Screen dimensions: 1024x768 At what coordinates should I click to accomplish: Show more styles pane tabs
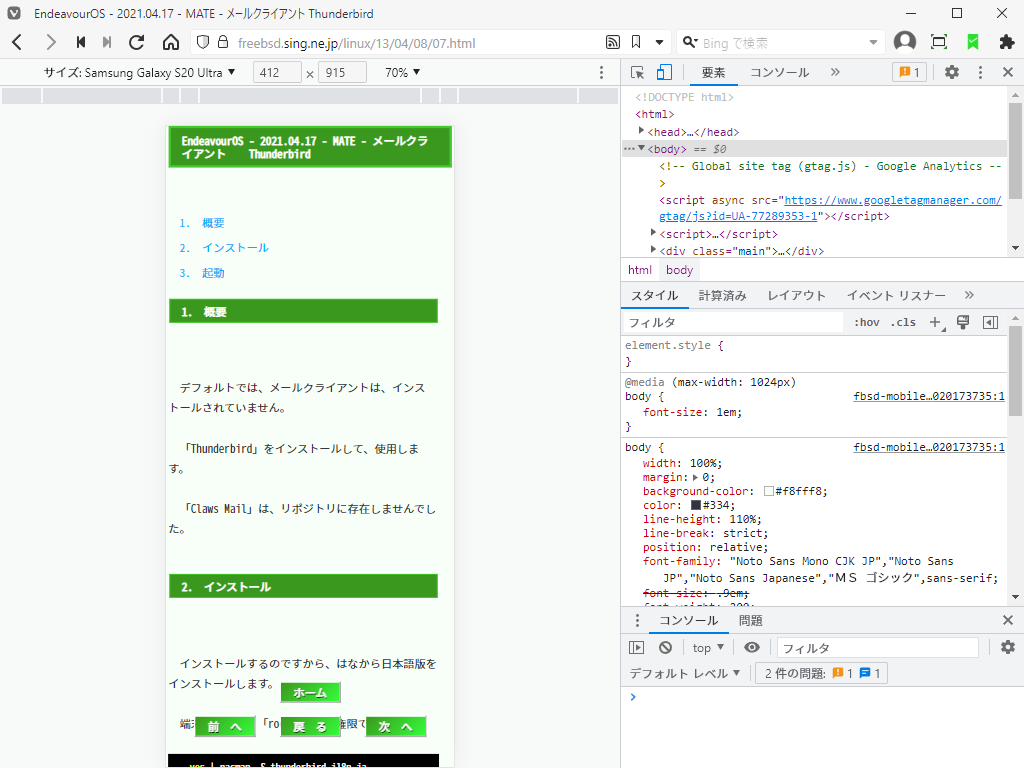tap(969, 295)
